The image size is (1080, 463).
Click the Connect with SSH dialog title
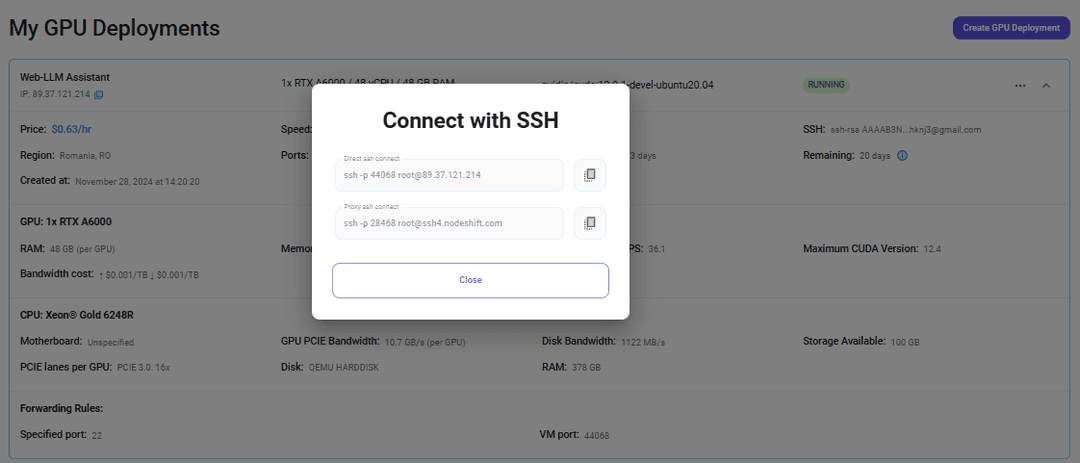click(470, 120)
